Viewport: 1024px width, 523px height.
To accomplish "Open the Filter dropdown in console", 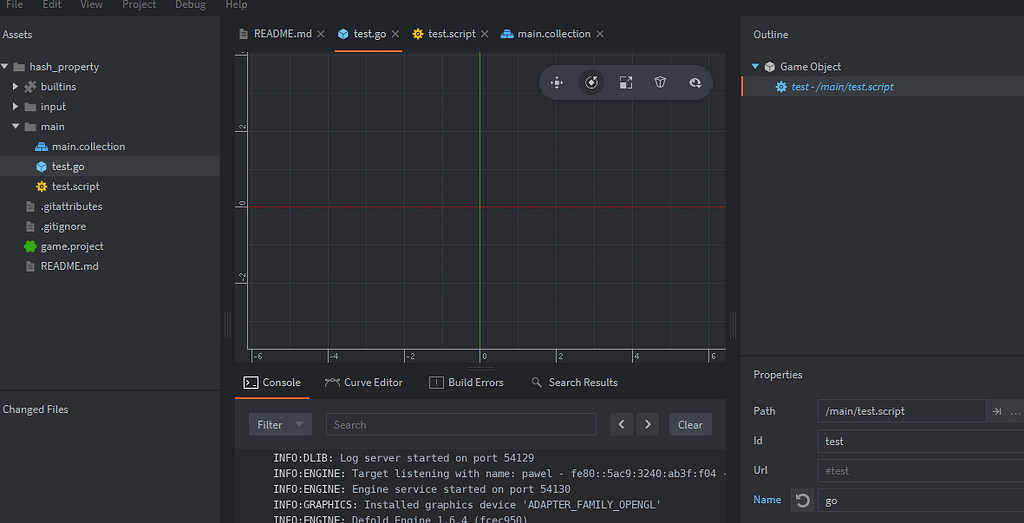I will click(280, 425).
